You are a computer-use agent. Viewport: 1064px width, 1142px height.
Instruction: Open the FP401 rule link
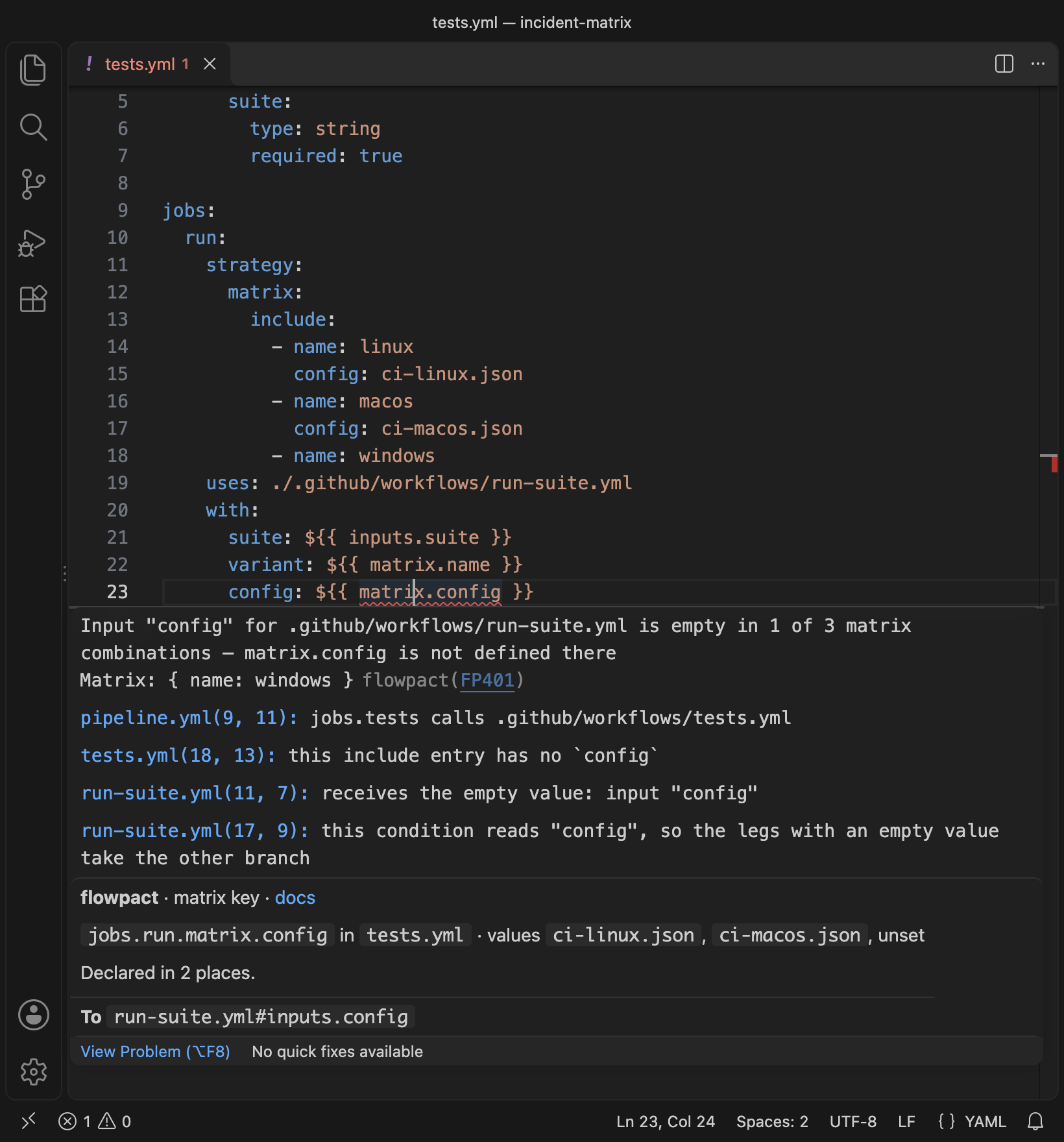pos(487,680)
